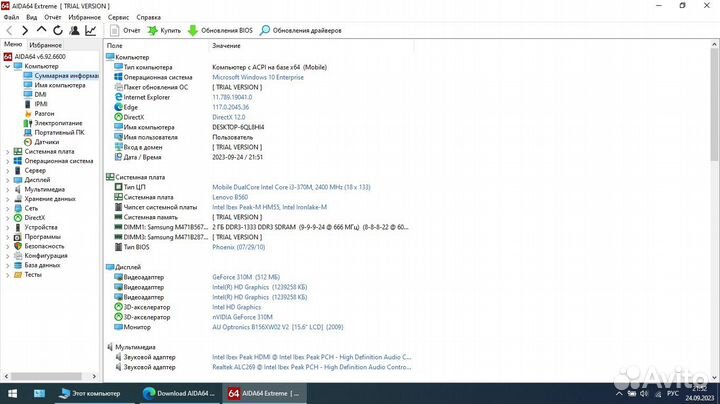720x404 pixels.
Task: Select the Конфигурация tree item
Action: [x=40, y=256]
